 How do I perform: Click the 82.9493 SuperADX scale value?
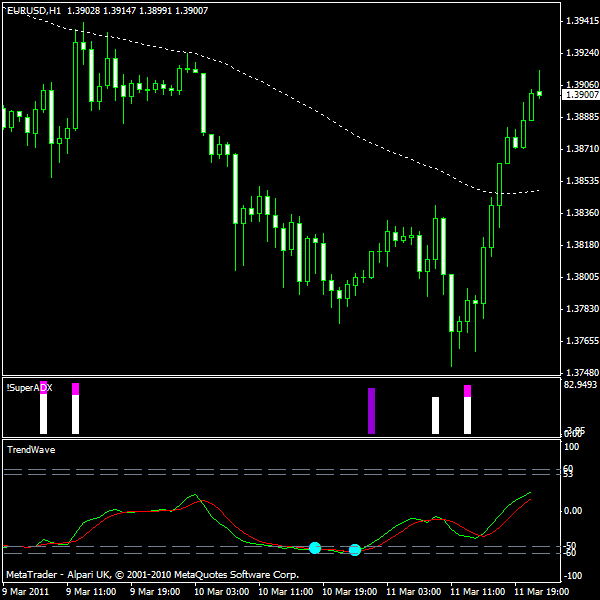(580, 384)
